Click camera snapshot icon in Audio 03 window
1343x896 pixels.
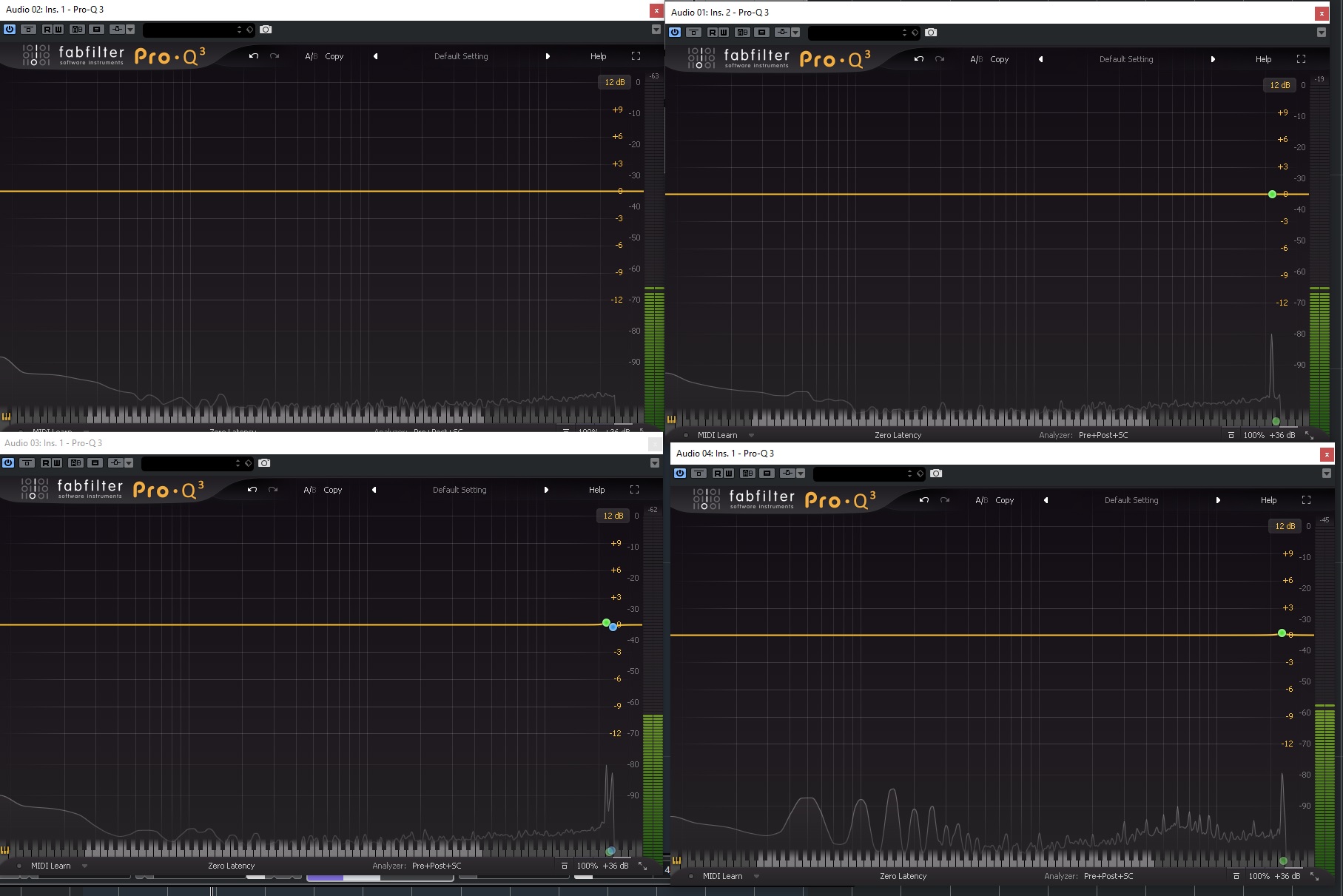tap(264, 463)
